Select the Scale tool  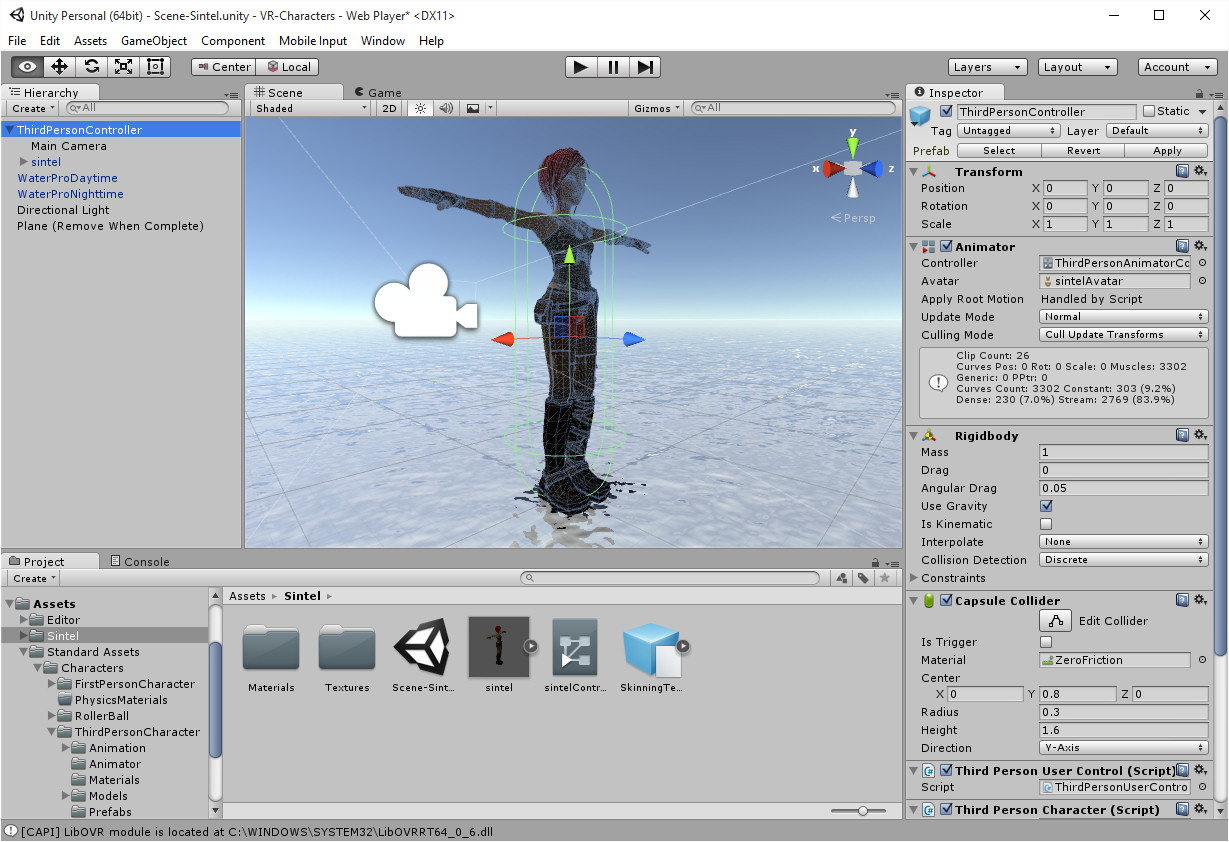[x=123, y=67]
